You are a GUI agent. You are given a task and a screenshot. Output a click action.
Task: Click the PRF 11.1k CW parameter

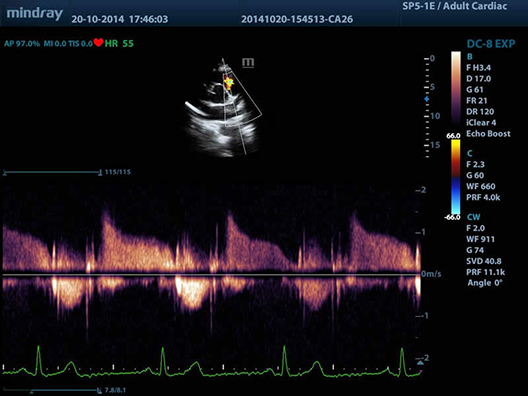click(486, 272)
